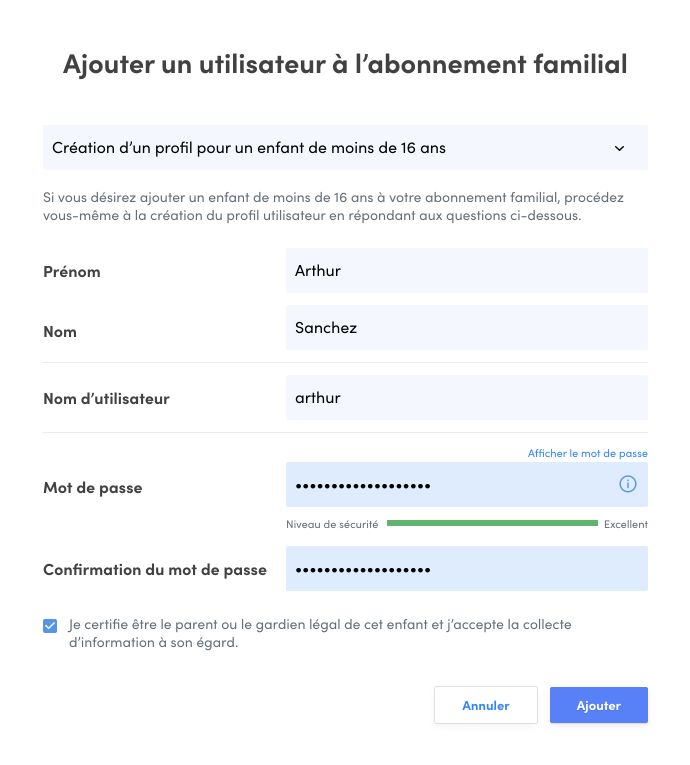The image size is (690, 765).
Task: Select the Nom d'utilisateur input field
Action: pos(466,398)
